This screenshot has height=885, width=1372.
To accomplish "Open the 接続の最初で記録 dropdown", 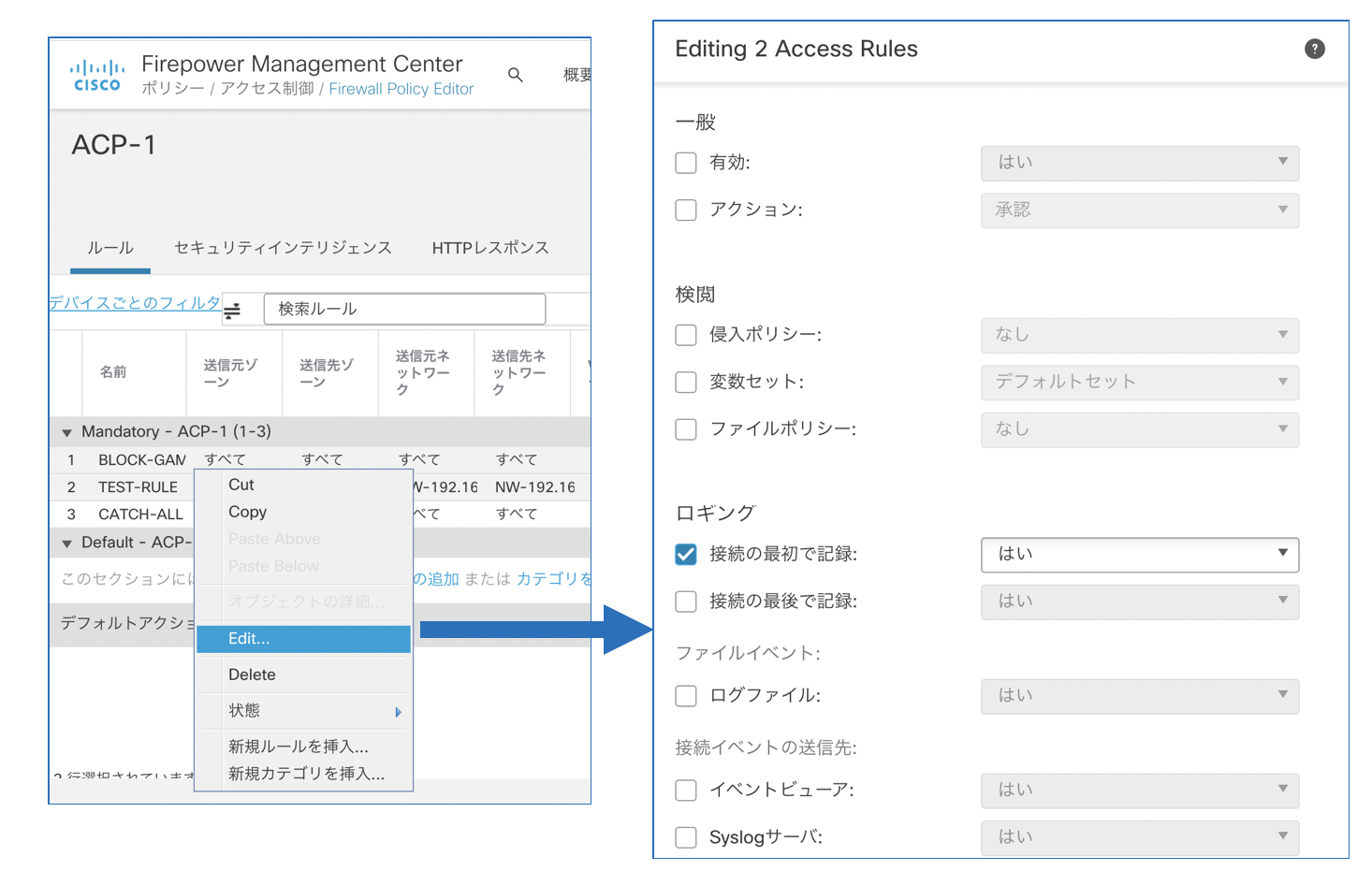I will [1139, 554].
